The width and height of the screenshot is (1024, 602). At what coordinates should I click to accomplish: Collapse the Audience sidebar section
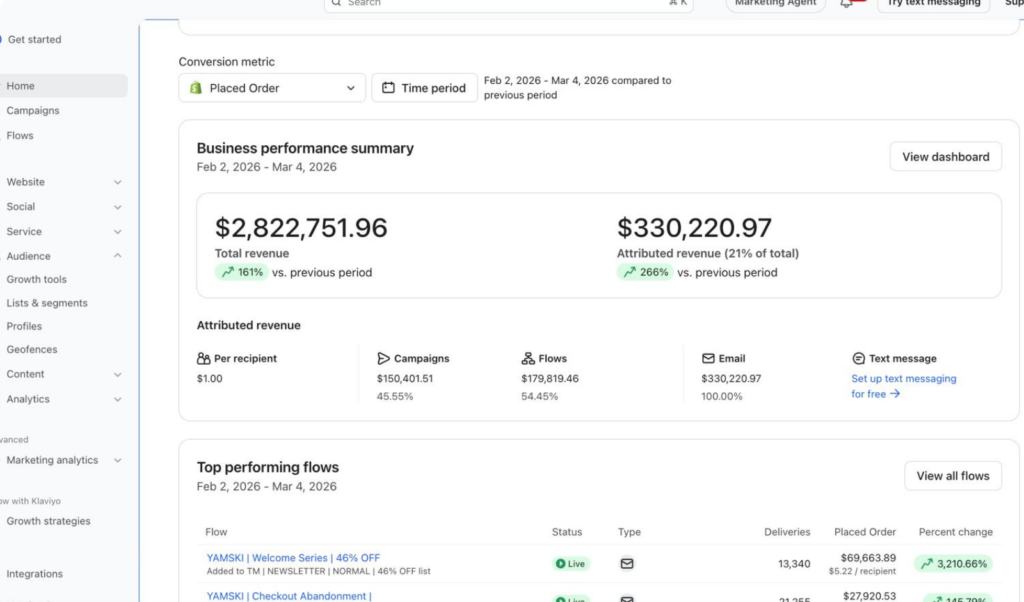64,256
